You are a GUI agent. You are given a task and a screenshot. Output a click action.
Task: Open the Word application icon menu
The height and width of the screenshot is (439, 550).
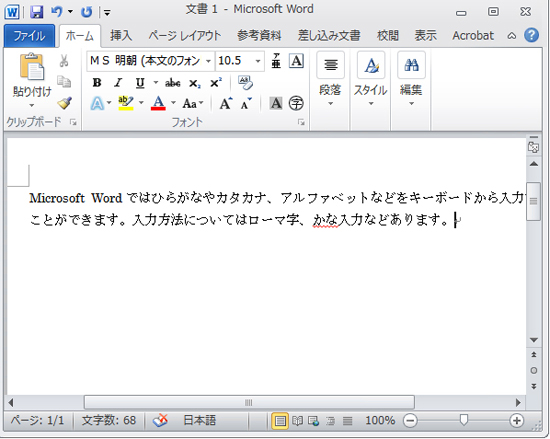[x=12, y=12]
